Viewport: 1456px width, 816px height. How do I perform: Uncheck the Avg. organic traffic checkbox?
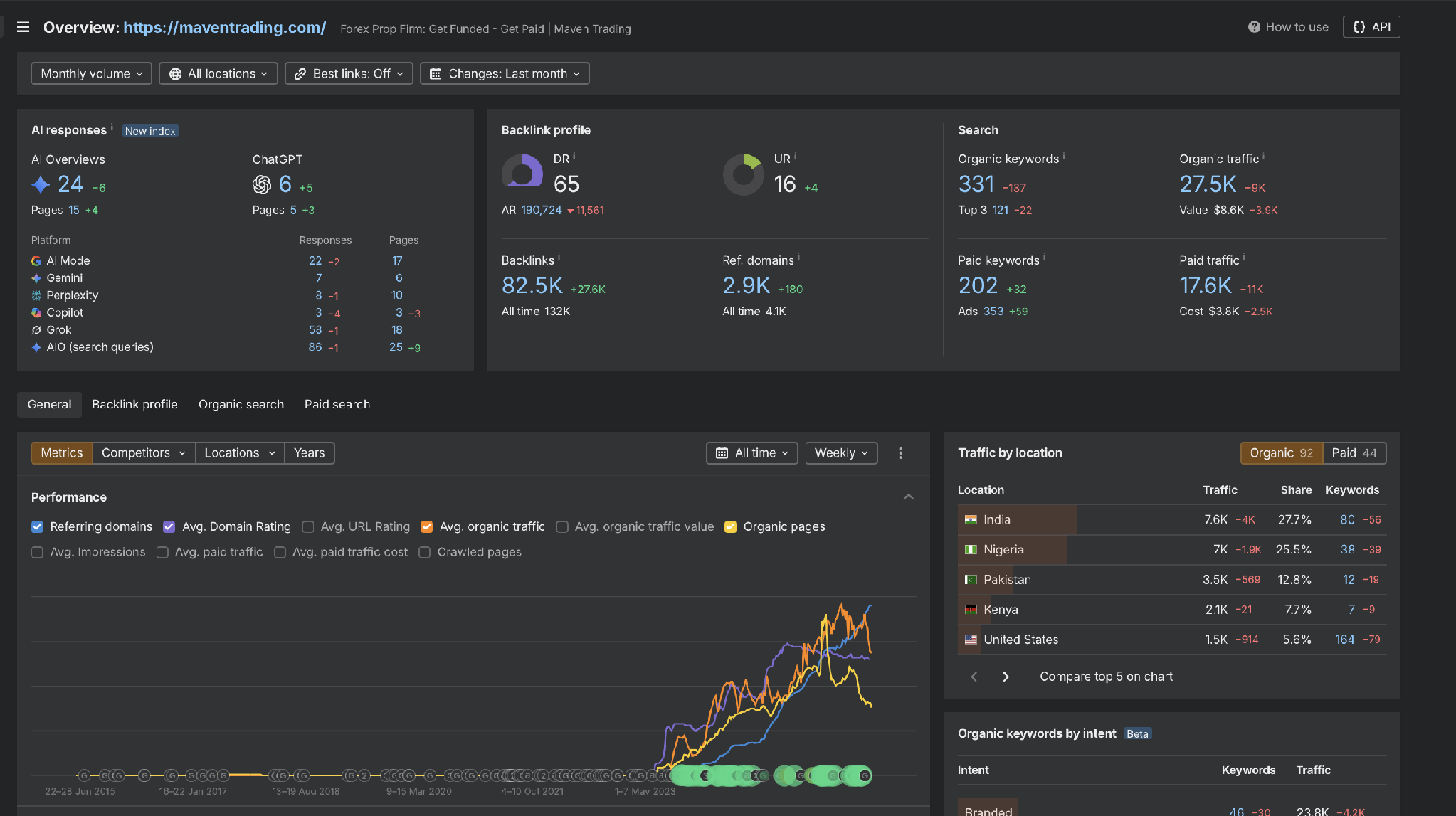(427, 527)
